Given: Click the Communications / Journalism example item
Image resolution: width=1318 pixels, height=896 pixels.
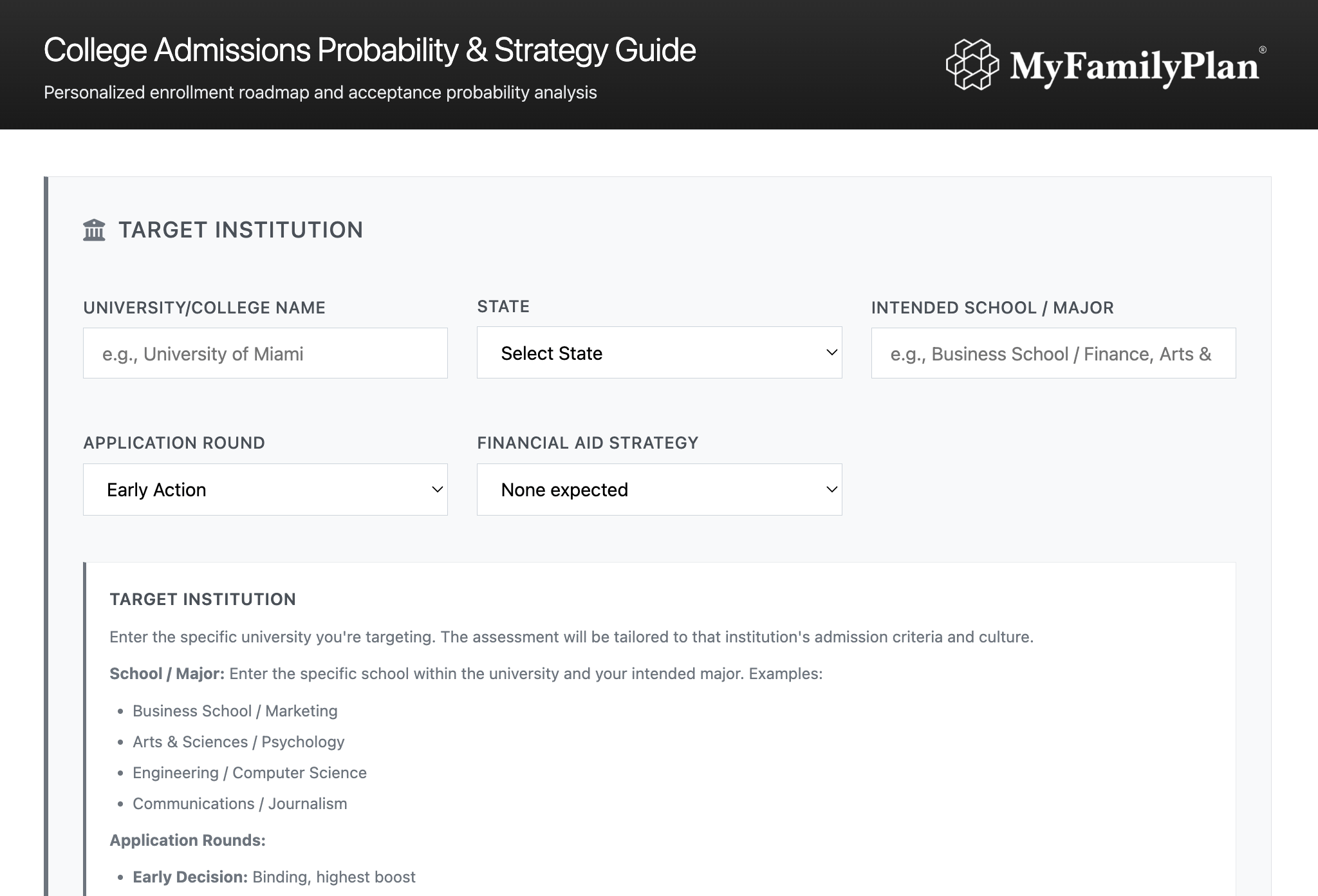Looking at the screenshot, I should click(x=239, y=803).
